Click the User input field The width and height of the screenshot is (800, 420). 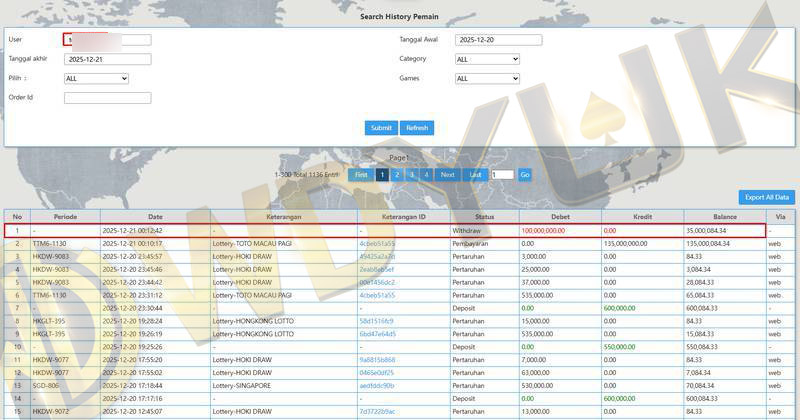click(x=107, y=40)
